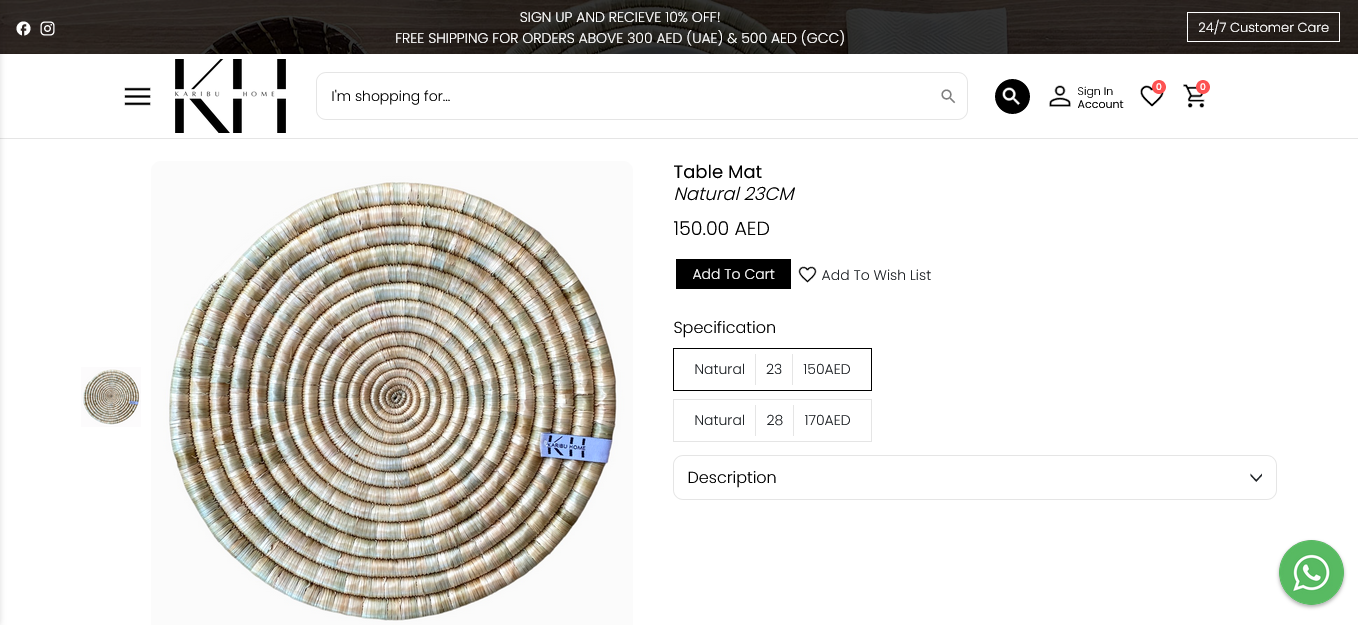Open the Facebook page icon
1358x625 pixels.
24,28
